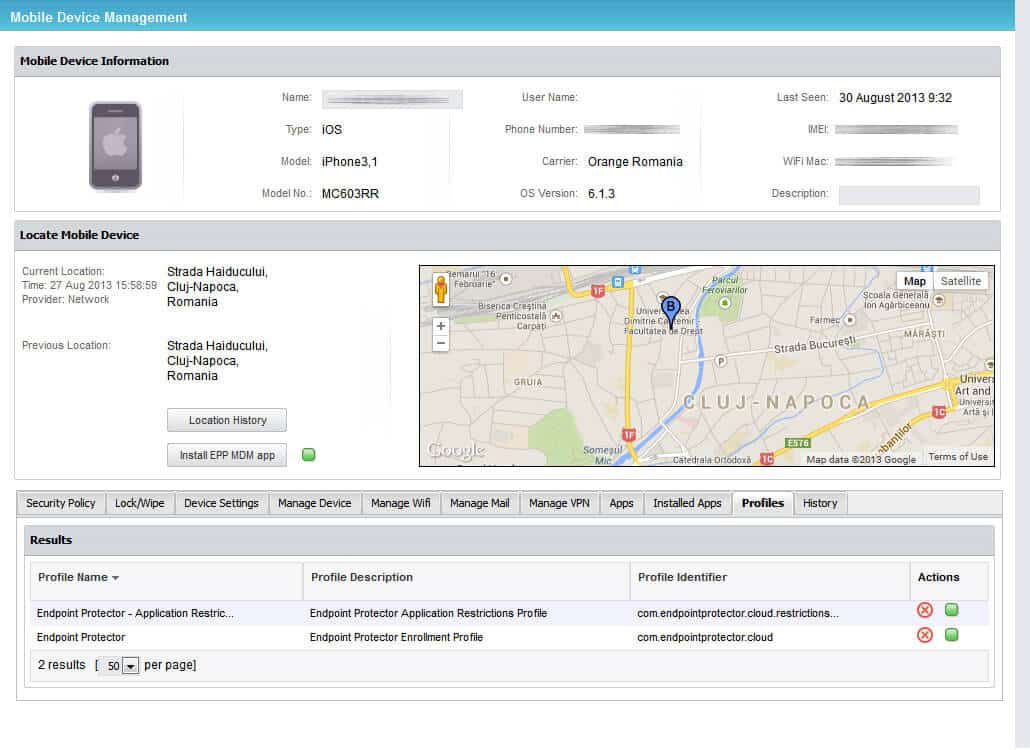This screenshot has width=1030, height=750.
Task: Select the Street View pegman on map
Action: tap(441, 290)
